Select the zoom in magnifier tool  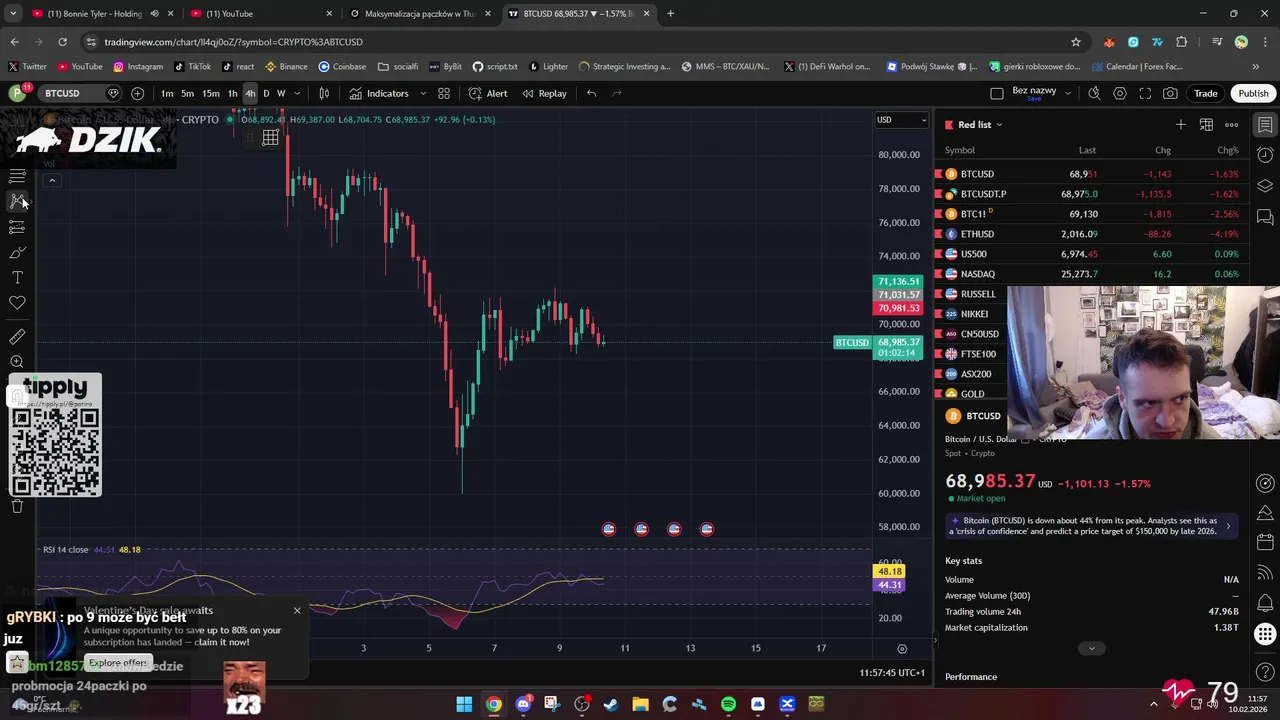[x=17, y=362]
